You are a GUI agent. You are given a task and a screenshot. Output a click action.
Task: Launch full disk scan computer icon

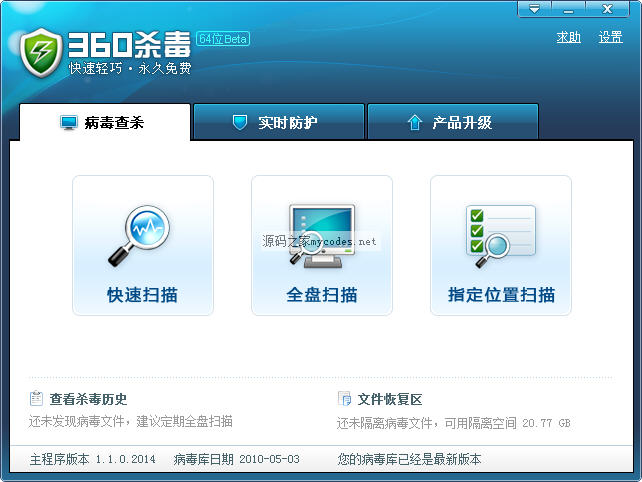(x=322, y=236)
